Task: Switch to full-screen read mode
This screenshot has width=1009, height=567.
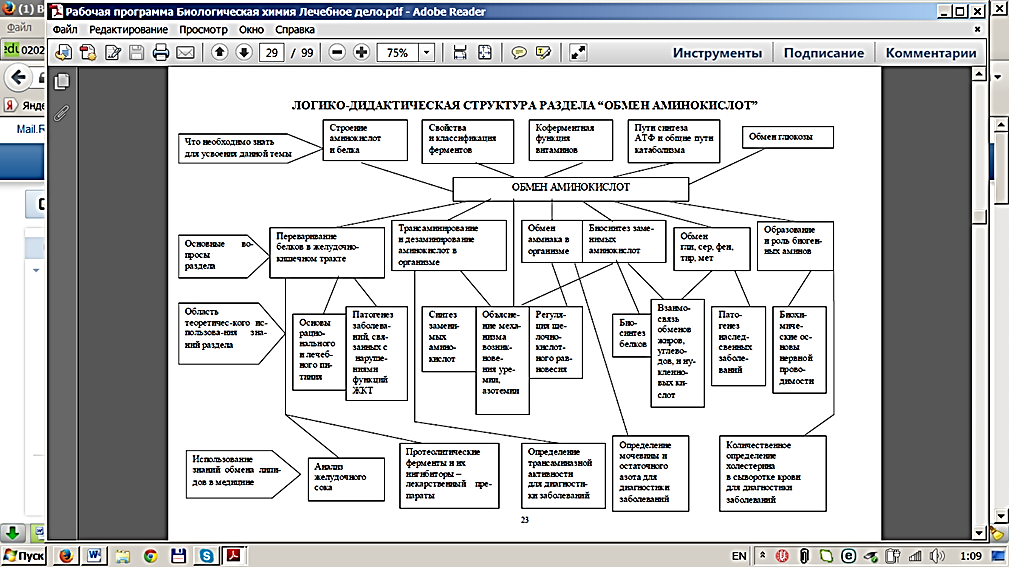Action: [x=577, y=53]
